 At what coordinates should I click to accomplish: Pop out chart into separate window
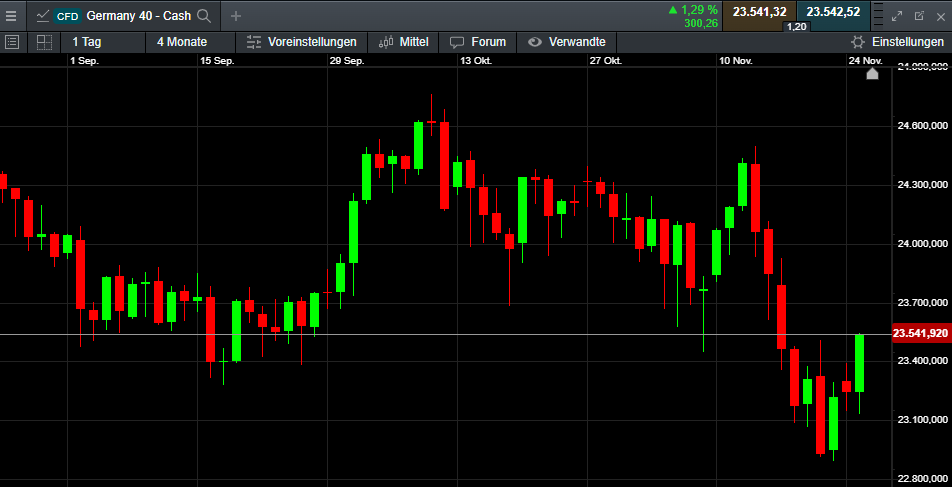(919, 16)
